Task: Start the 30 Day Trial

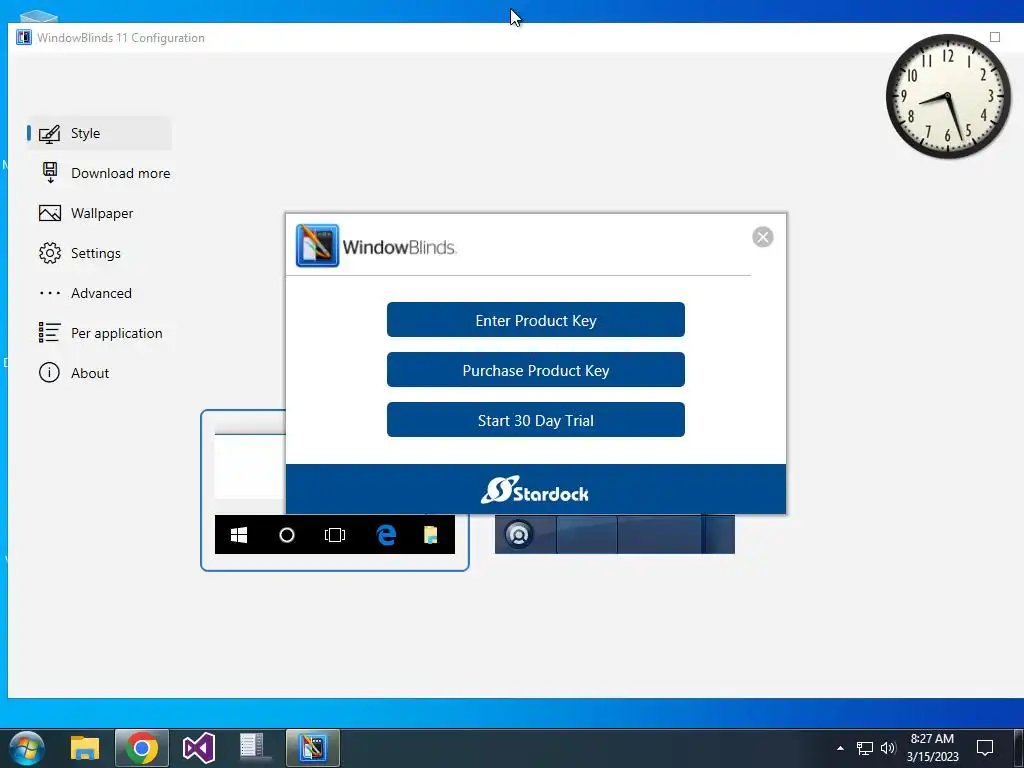Action: click(x=536, y=420)
